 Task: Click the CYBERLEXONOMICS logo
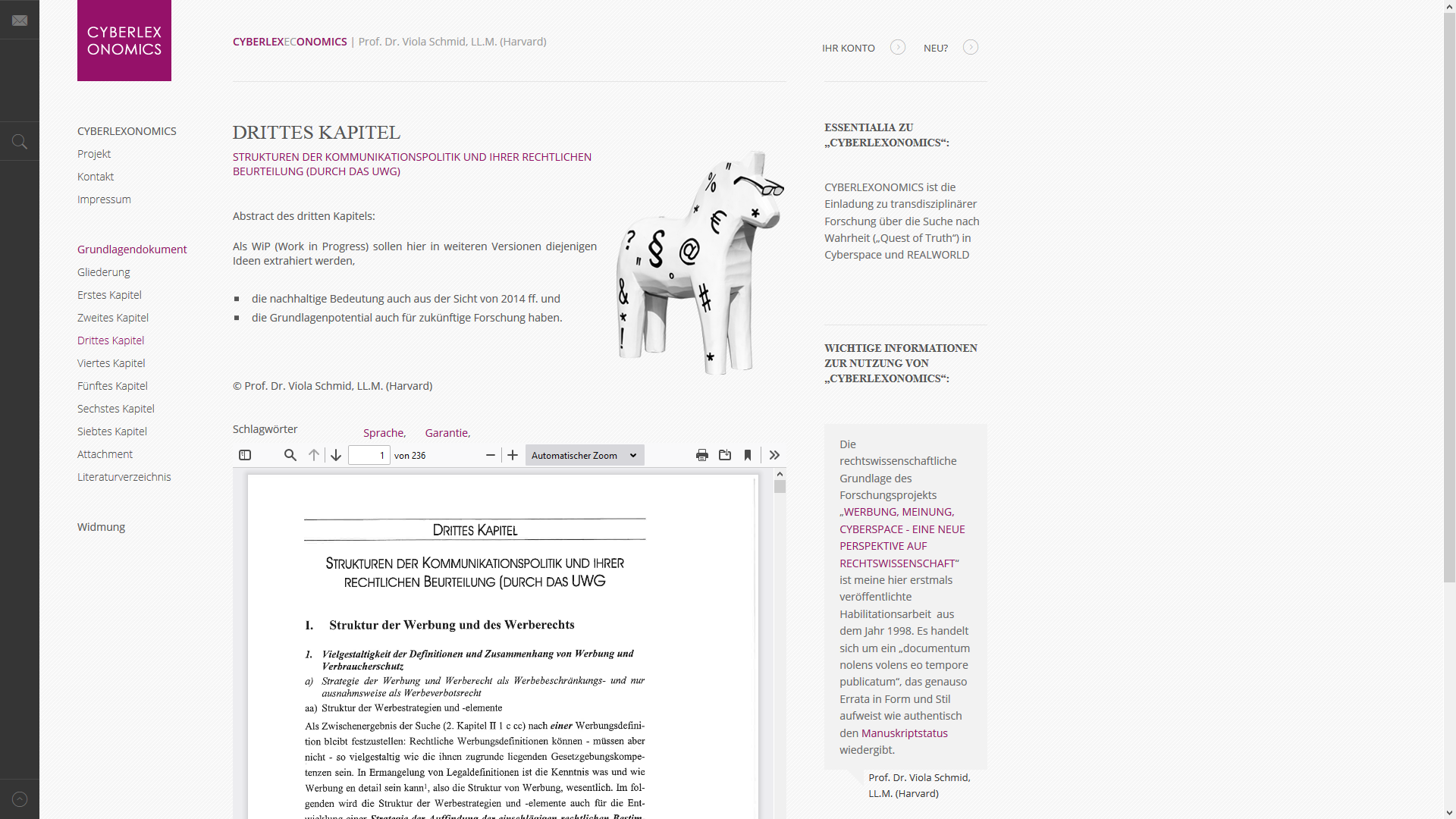point(124,40)
